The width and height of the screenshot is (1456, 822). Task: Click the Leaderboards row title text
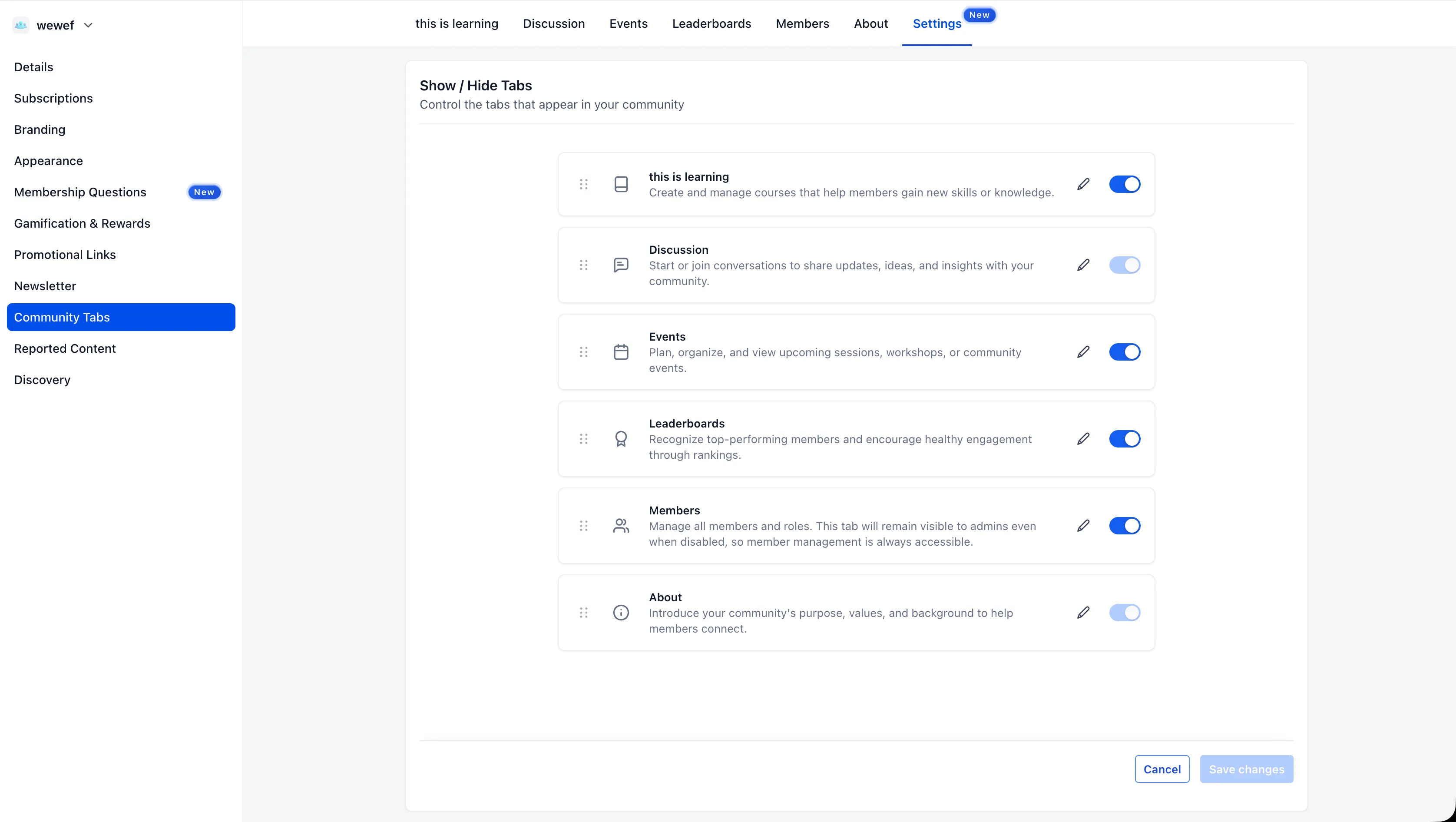(687, 424)
